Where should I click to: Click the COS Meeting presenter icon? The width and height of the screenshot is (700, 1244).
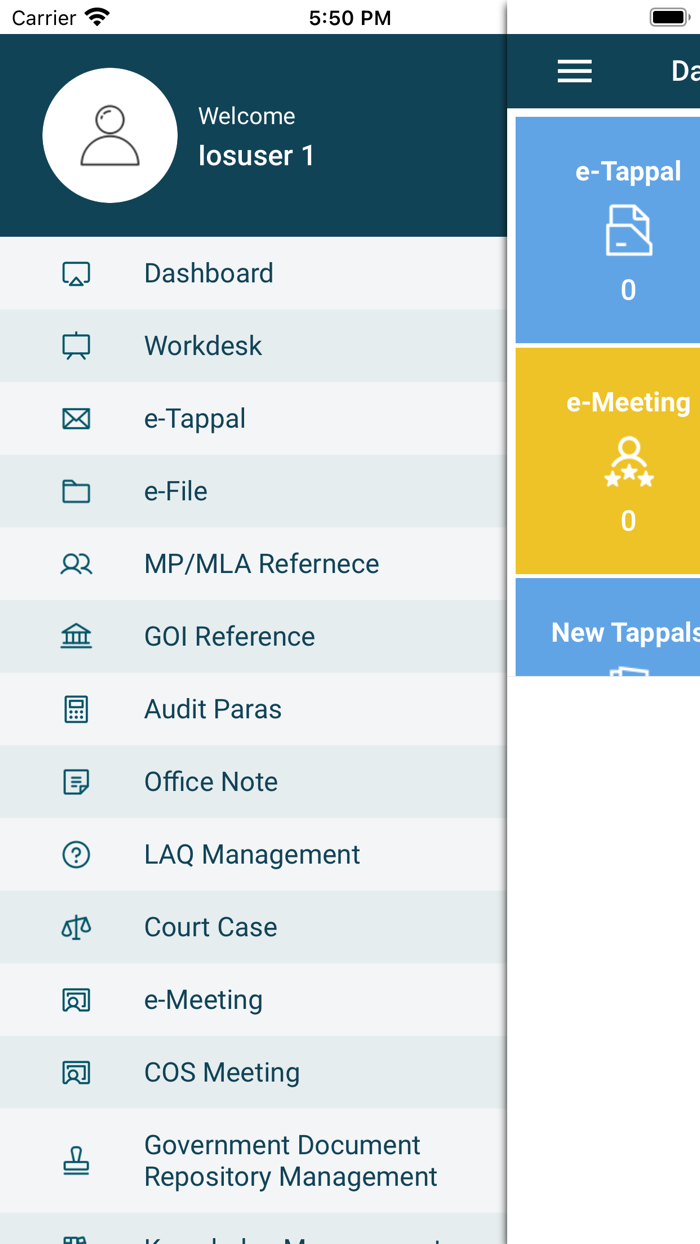[x=76, y=1073]
